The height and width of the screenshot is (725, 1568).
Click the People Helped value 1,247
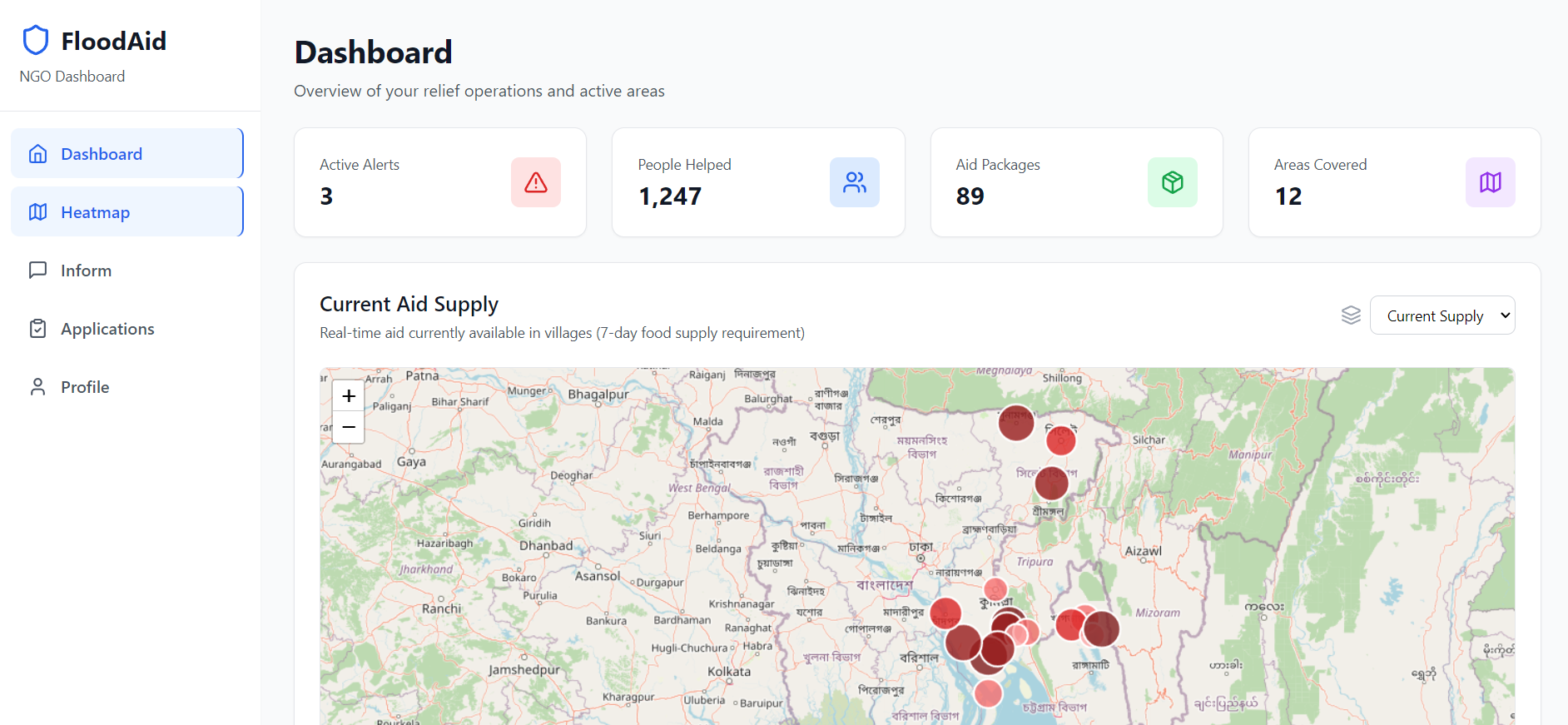click(x=670, y=196)
